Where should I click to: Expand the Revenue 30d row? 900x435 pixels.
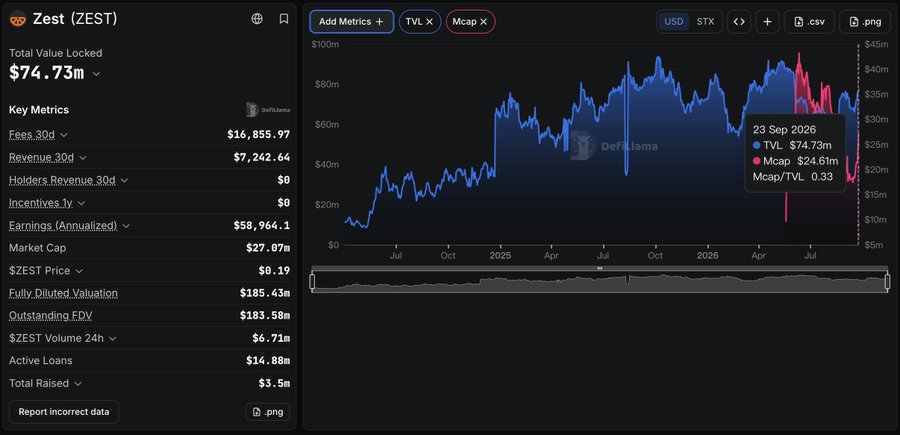tap(83, 157)
